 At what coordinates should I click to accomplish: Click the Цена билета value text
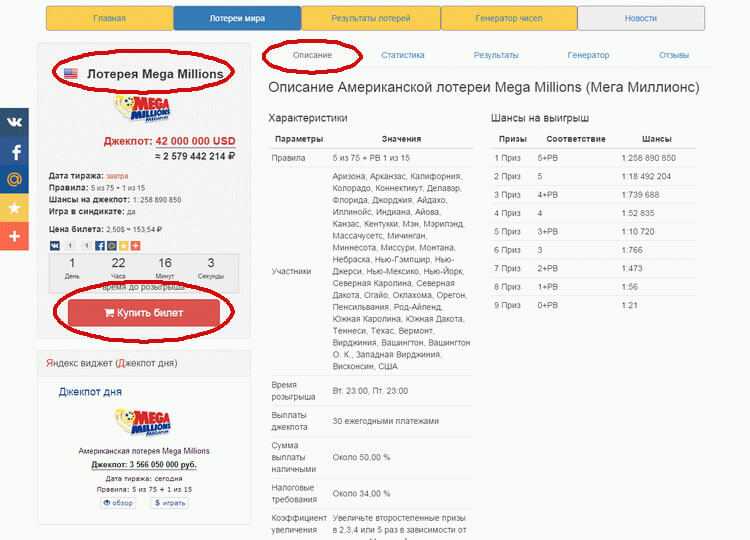[x=134, y=230]
